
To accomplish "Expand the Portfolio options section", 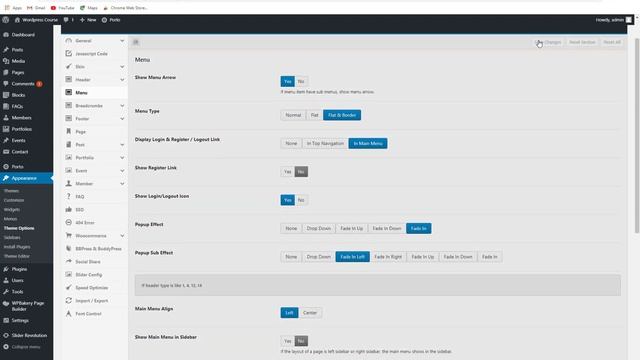I will [95, 158].
